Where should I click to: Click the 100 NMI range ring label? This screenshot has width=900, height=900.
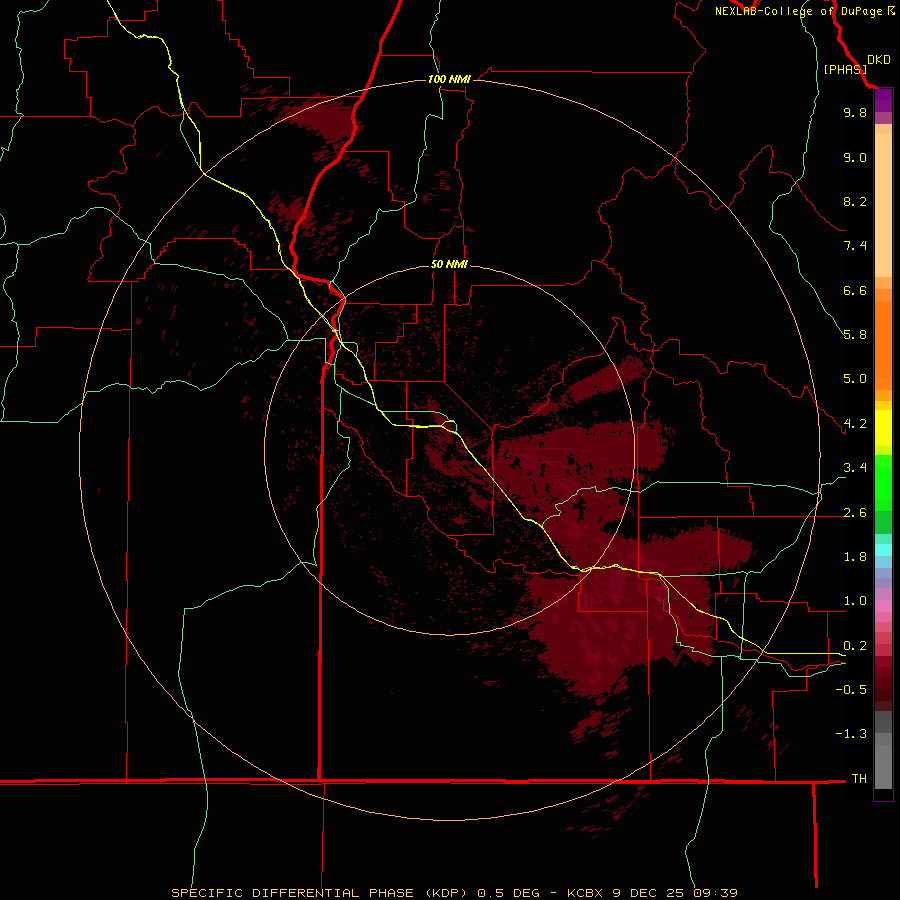click(x=449, y=79)
